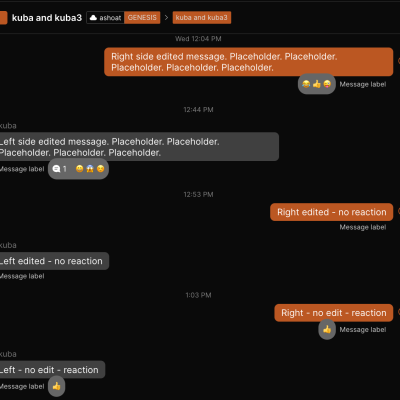
Task: Open the ashoat community pill
Action: (106, 18)
